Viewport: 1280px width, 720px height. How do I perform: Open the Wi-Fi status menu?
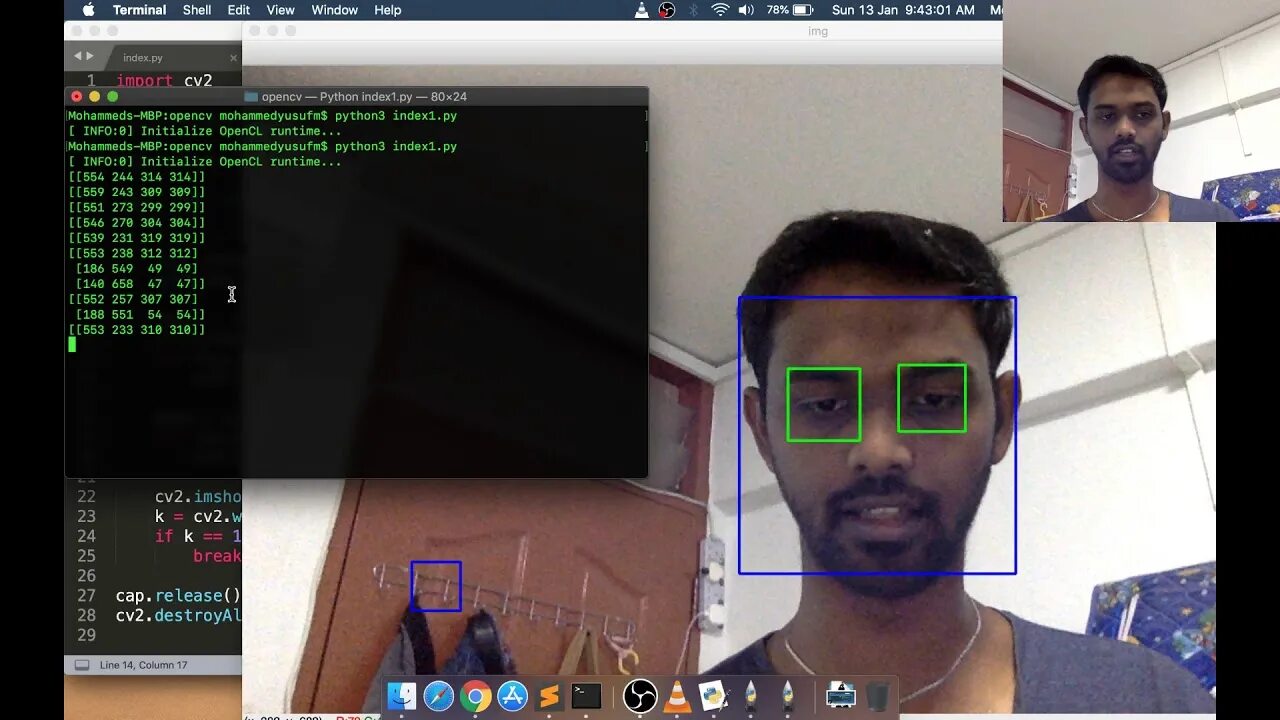(720, 10)
